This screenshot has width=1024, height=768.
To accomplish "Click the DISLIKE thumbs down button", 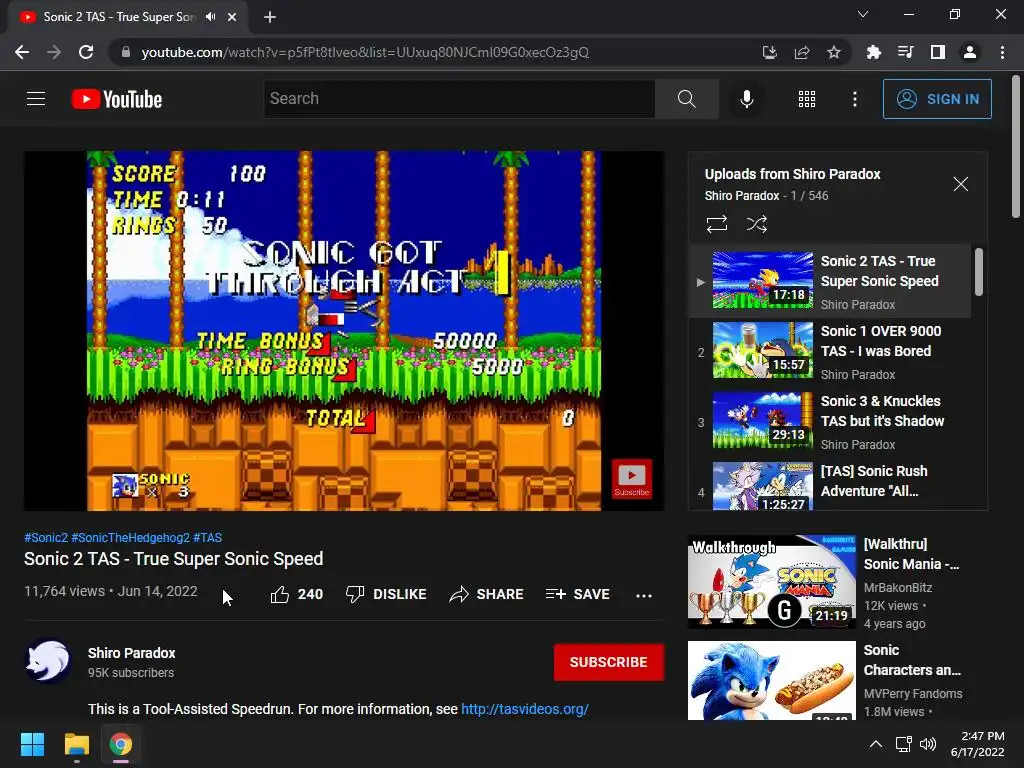I will coord(386,594).
